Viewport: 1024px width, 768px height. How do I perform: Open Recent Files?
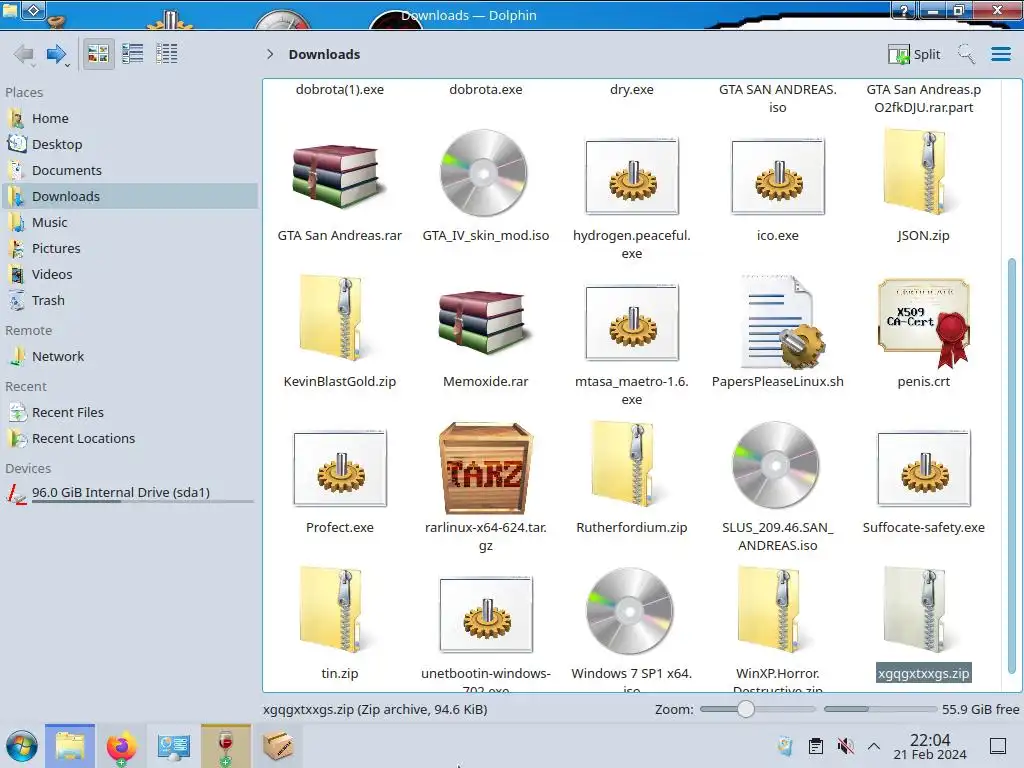click(129, 413)
